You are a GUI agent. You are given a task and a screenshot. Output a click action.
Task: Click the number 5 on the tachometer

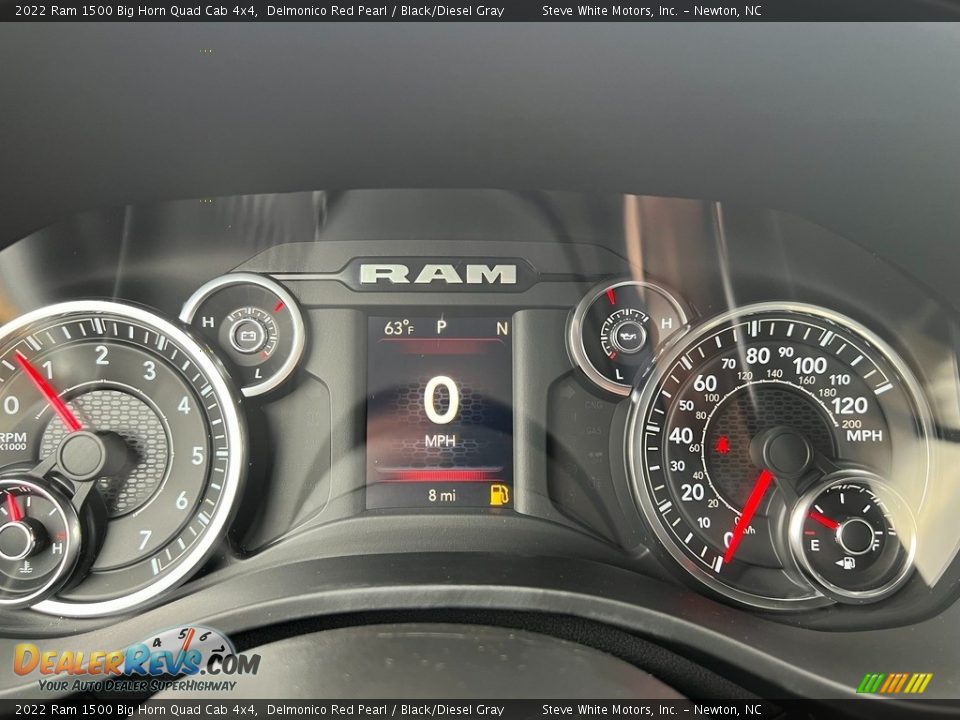[x=197, y=456]
